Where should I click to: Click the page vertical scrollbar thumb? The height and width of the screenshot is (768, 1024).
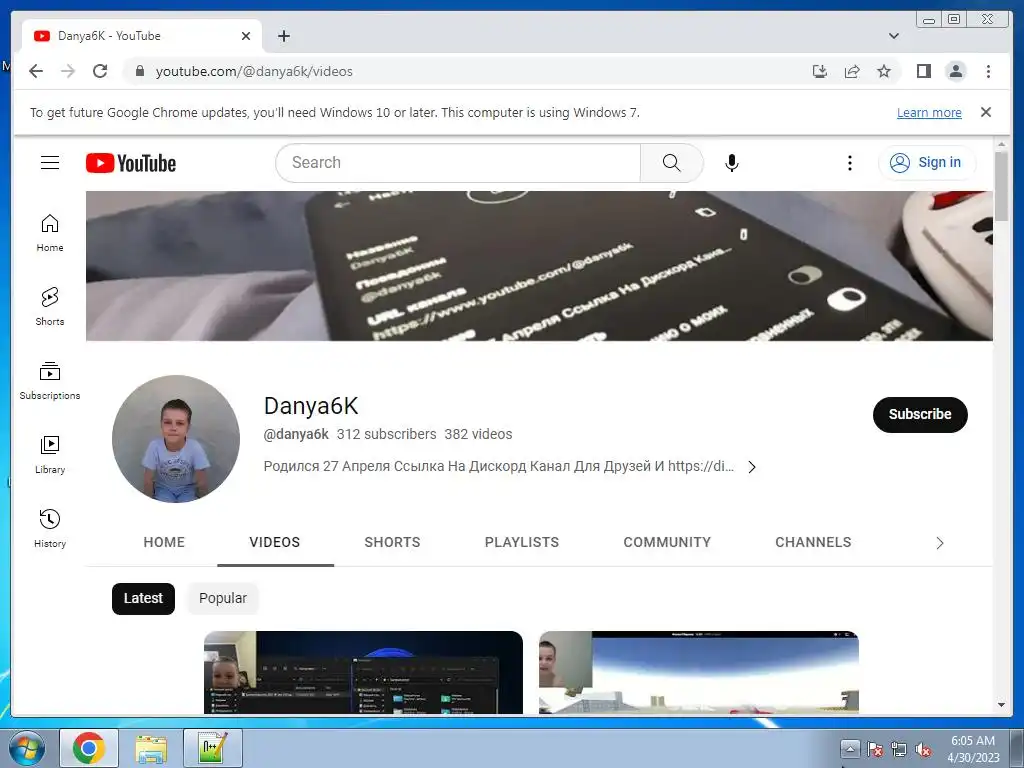1001,186
